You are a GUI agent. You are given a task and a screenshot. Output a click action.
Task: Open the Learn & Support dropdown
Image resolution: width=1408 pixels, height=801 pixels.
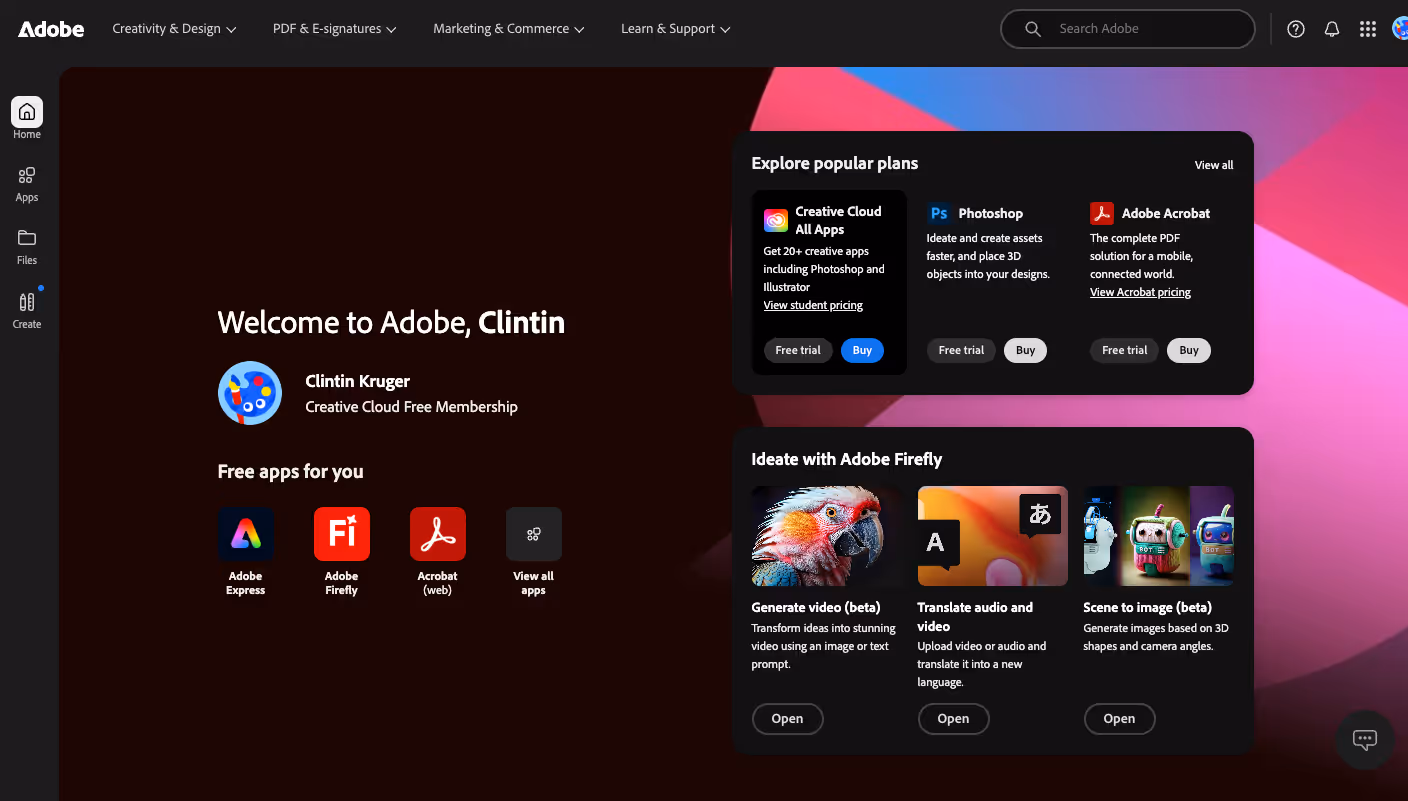(676, 28)
